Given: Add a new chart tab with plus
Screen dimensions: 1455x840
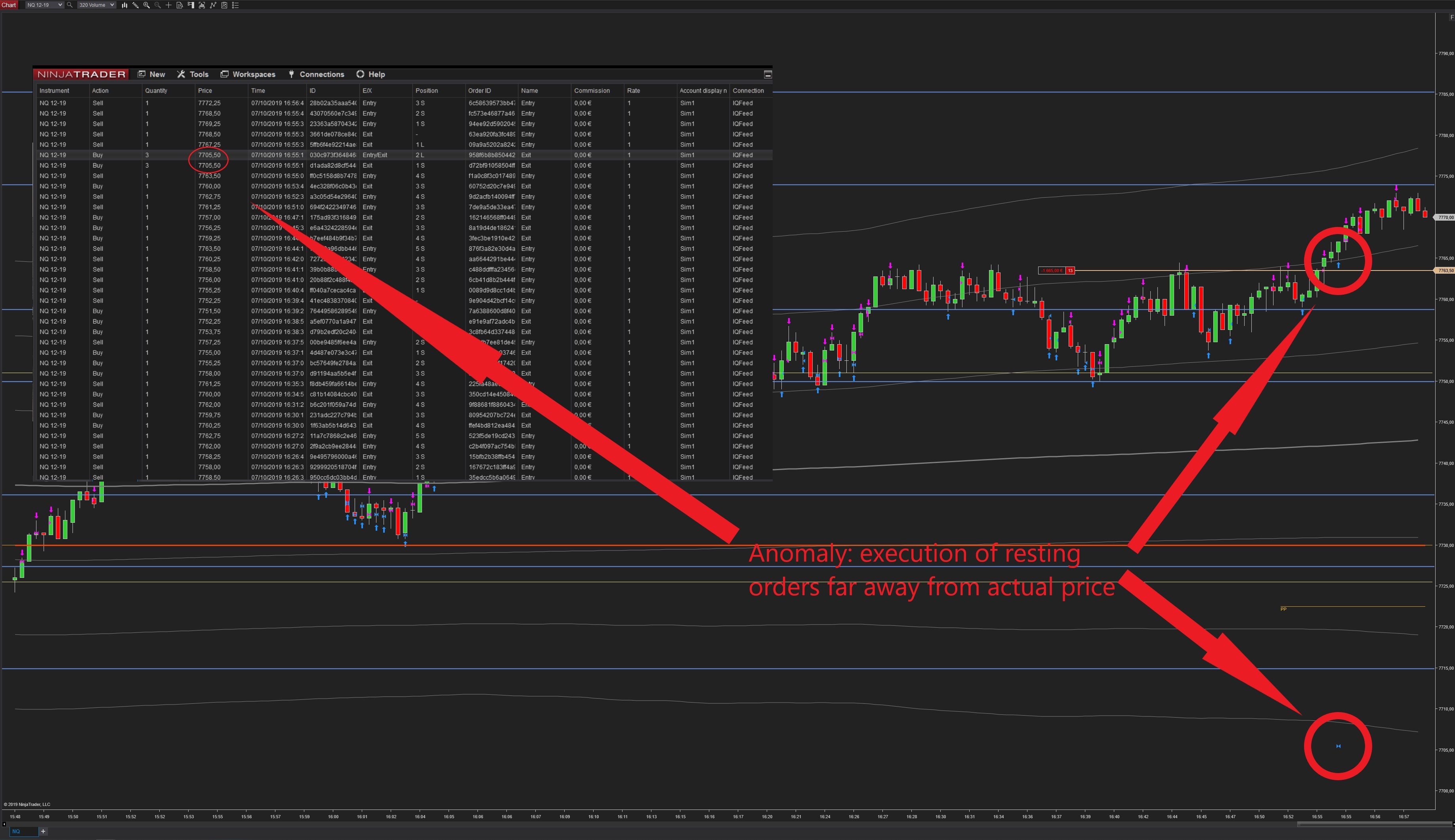Looking at the screenshot, I should tap(43, 831).
